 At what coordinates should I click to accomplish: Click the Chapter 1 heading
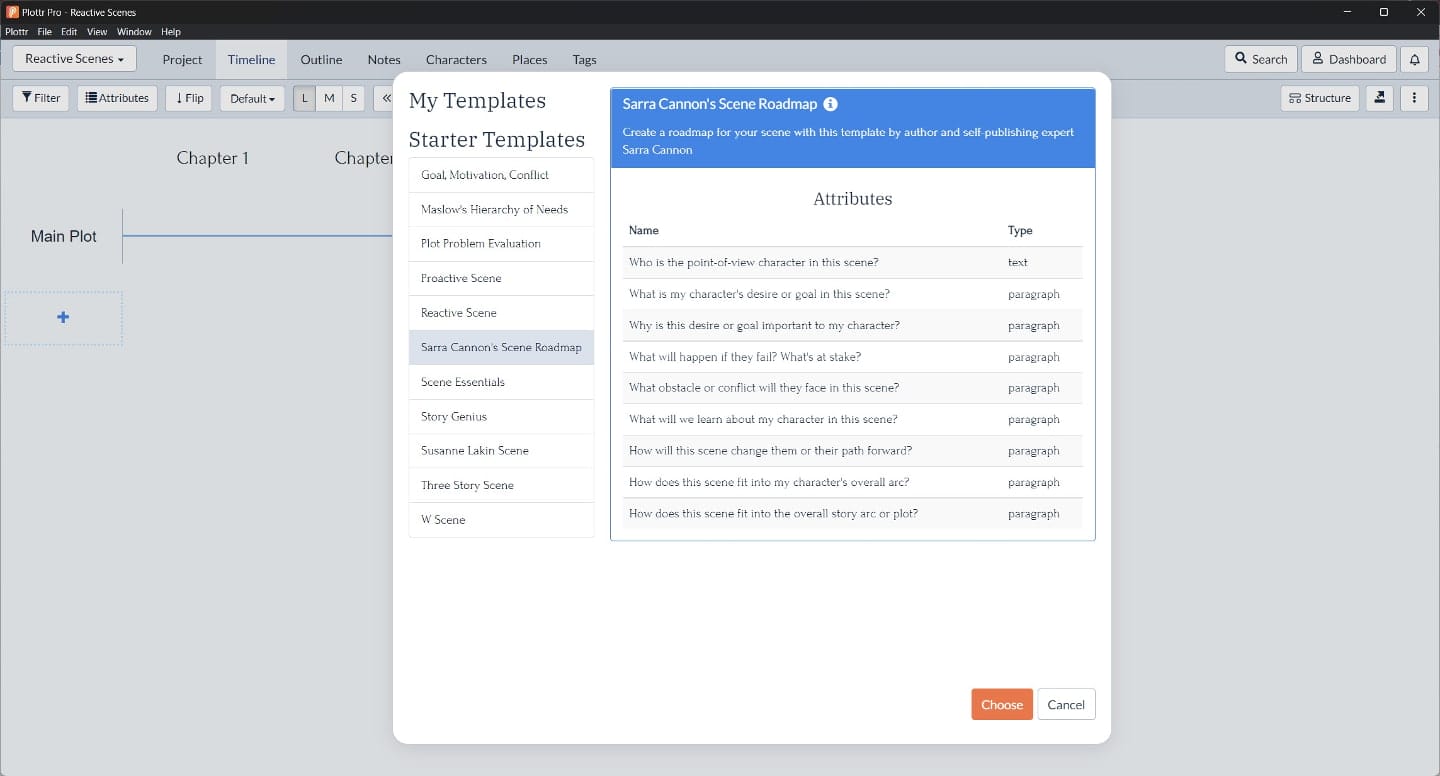click(x=212, y=158)
